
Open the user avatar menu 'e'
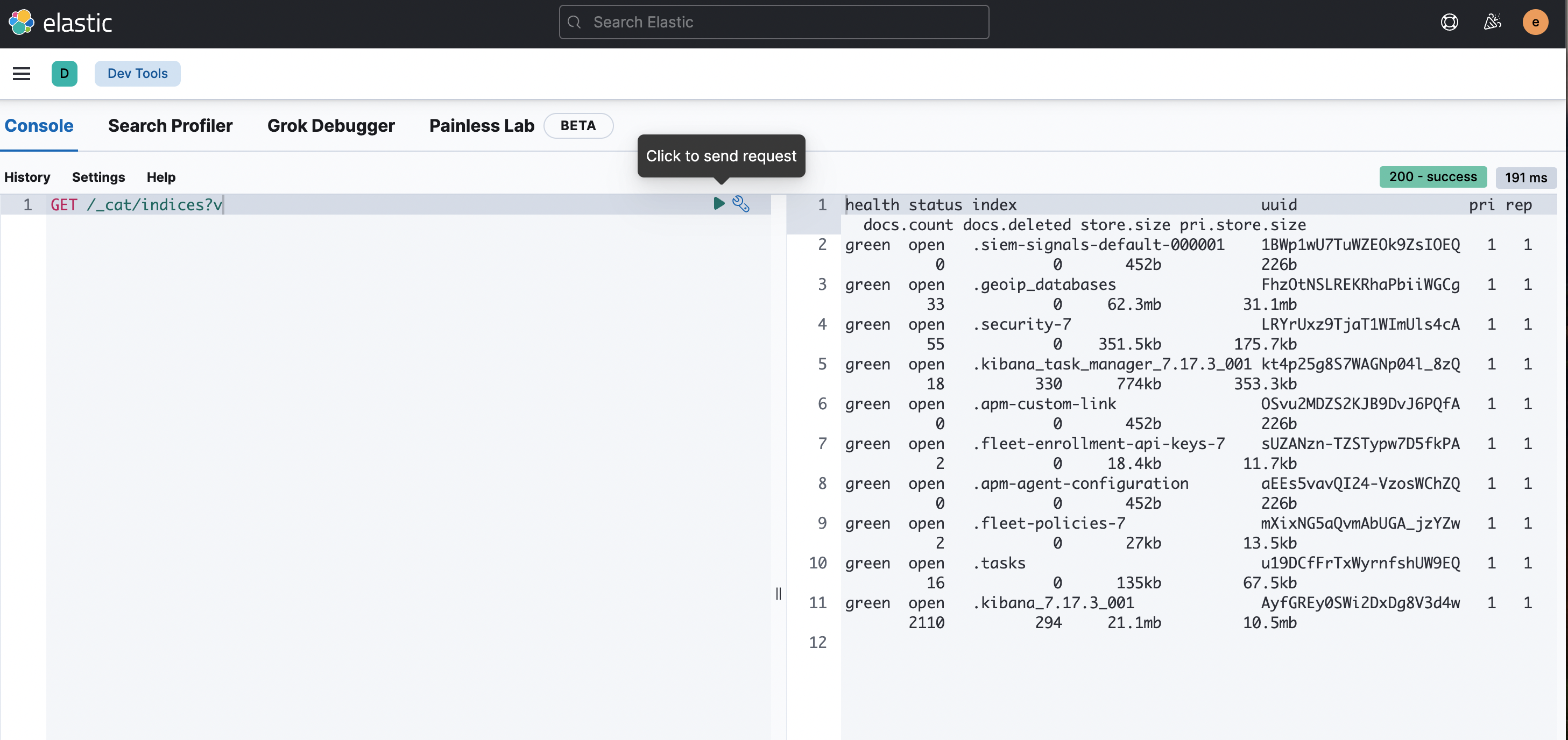pyautogui.click(x=1535, y=23)
